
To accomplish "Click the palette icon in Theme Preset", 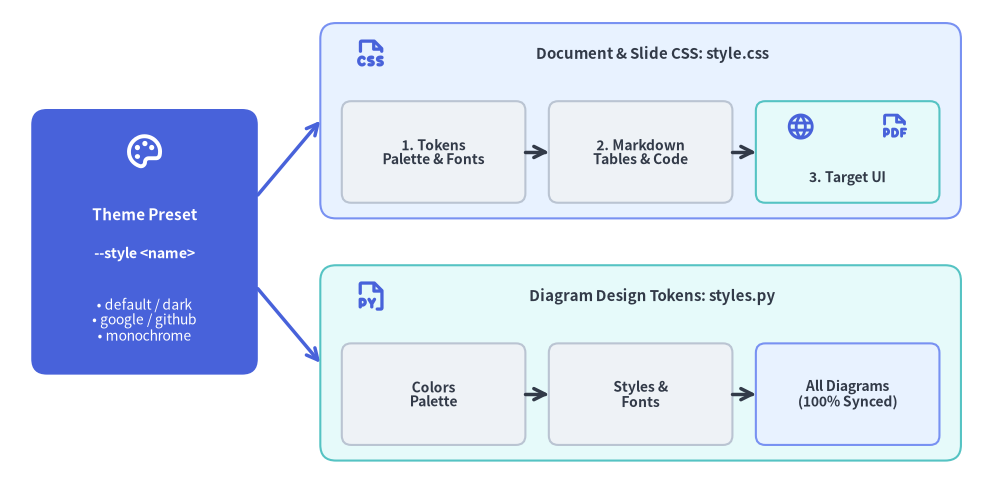I will pos(144,152).
